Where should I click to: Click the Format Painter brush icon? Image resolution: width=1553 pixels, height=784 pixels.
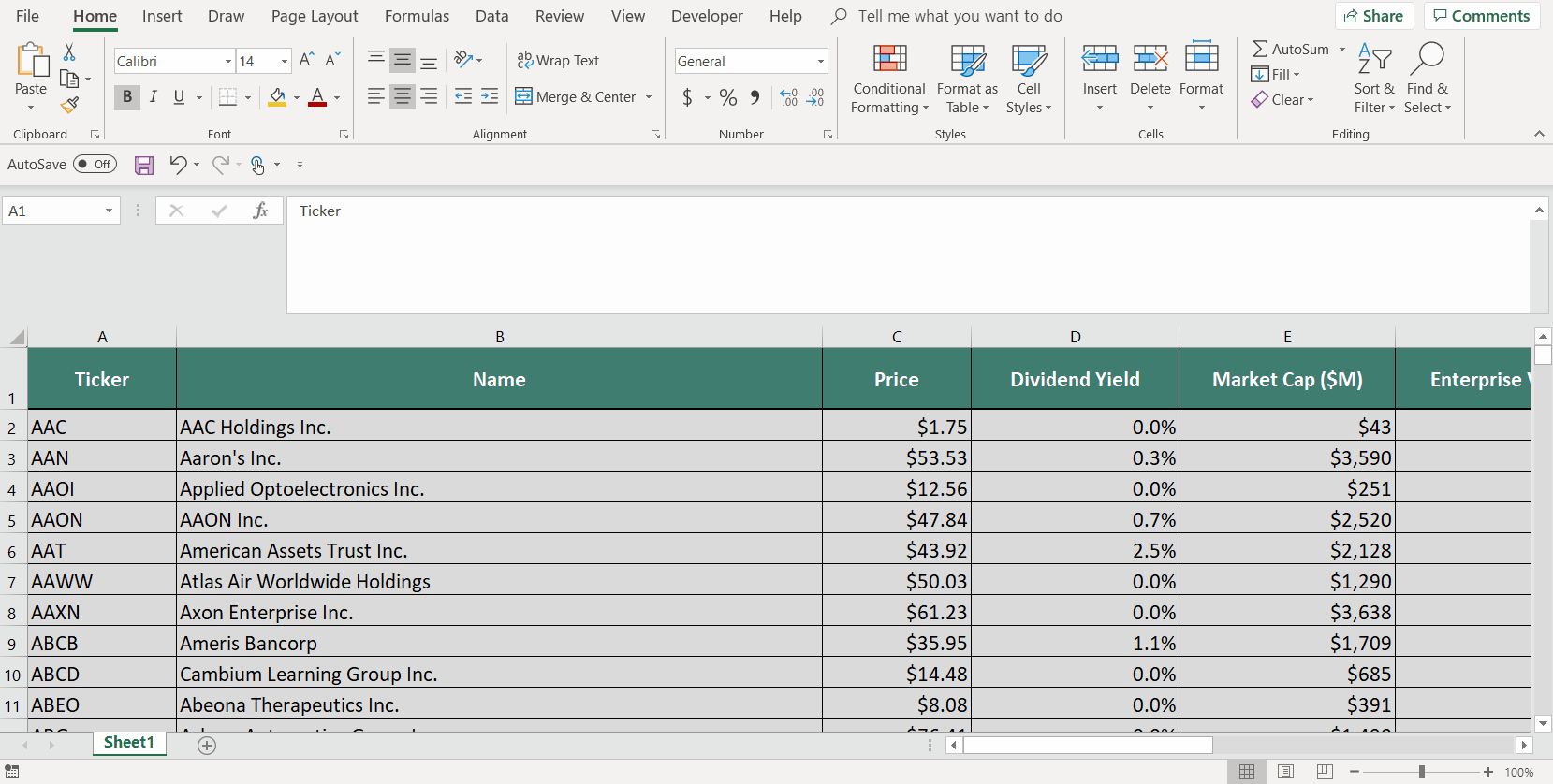tap(69, 105)
